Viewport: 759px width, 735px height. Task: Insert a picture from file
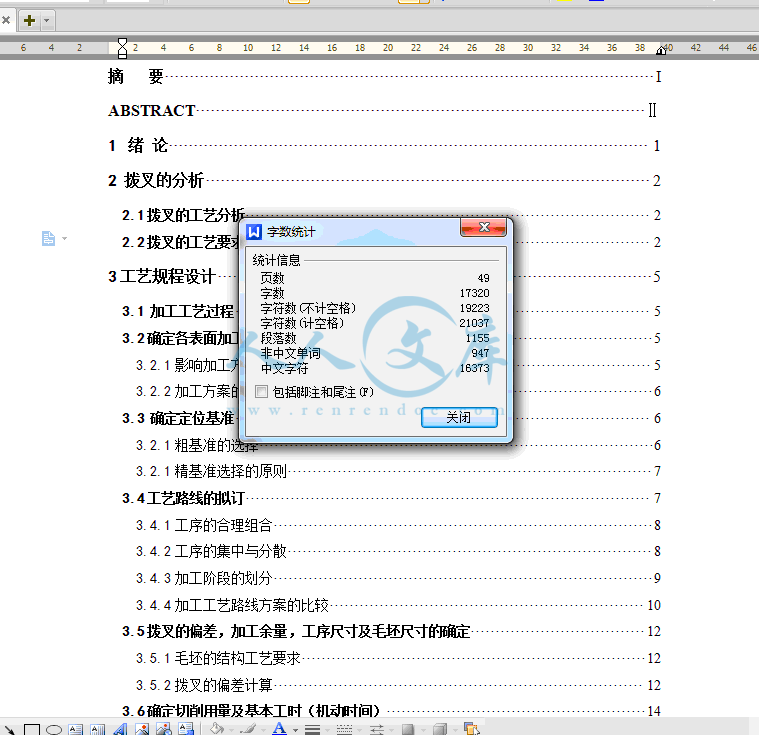click(x=142, y=729)
